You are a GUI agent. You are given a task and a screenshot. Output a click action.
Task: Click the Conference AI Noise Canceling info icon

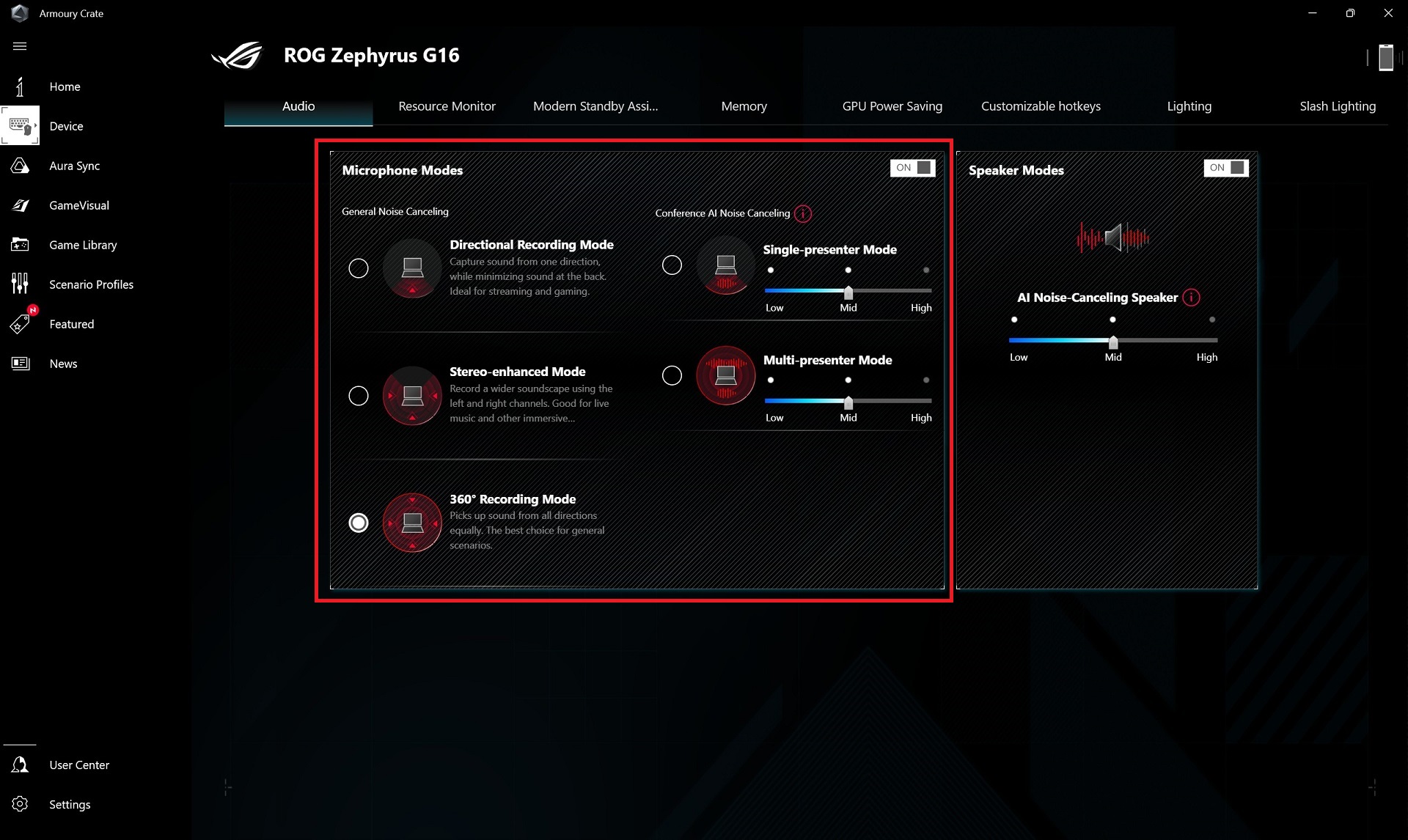(803, 213)
